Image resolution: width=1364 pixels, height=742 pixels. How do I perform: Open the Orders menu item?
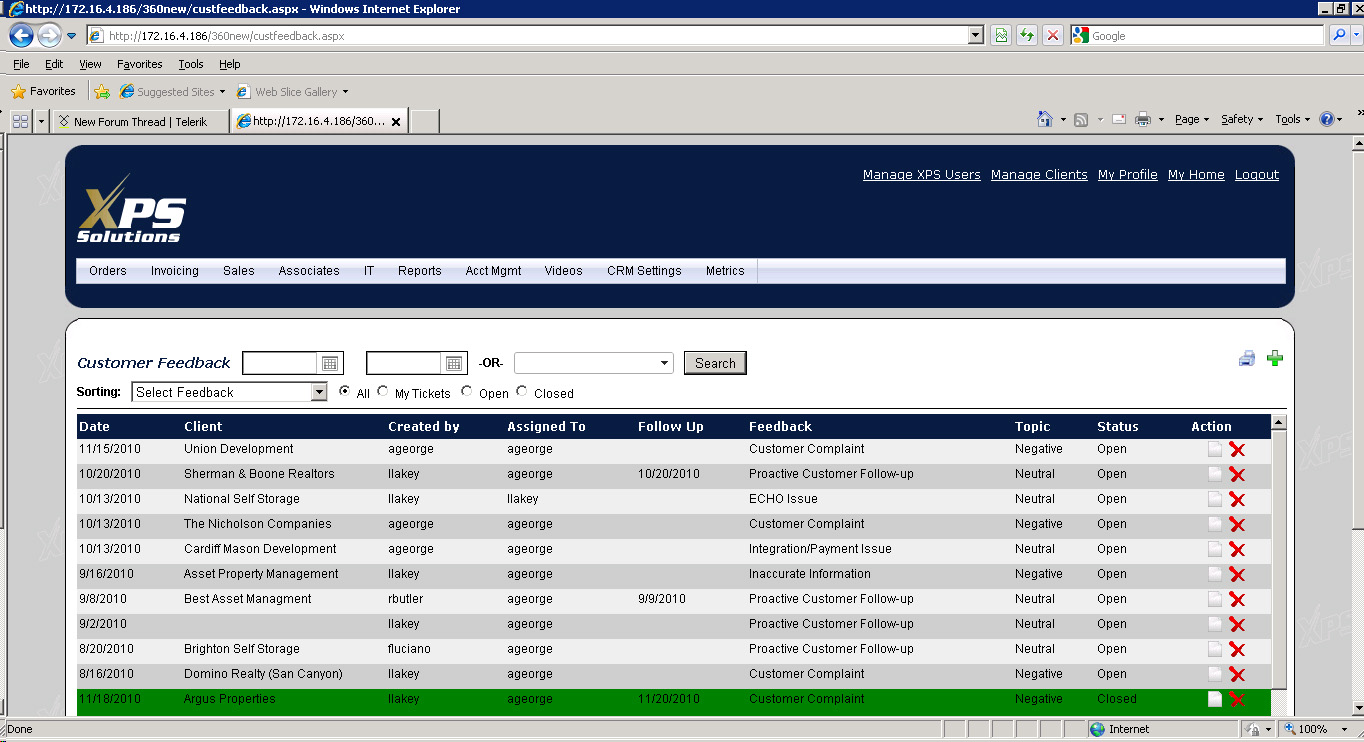108,271
